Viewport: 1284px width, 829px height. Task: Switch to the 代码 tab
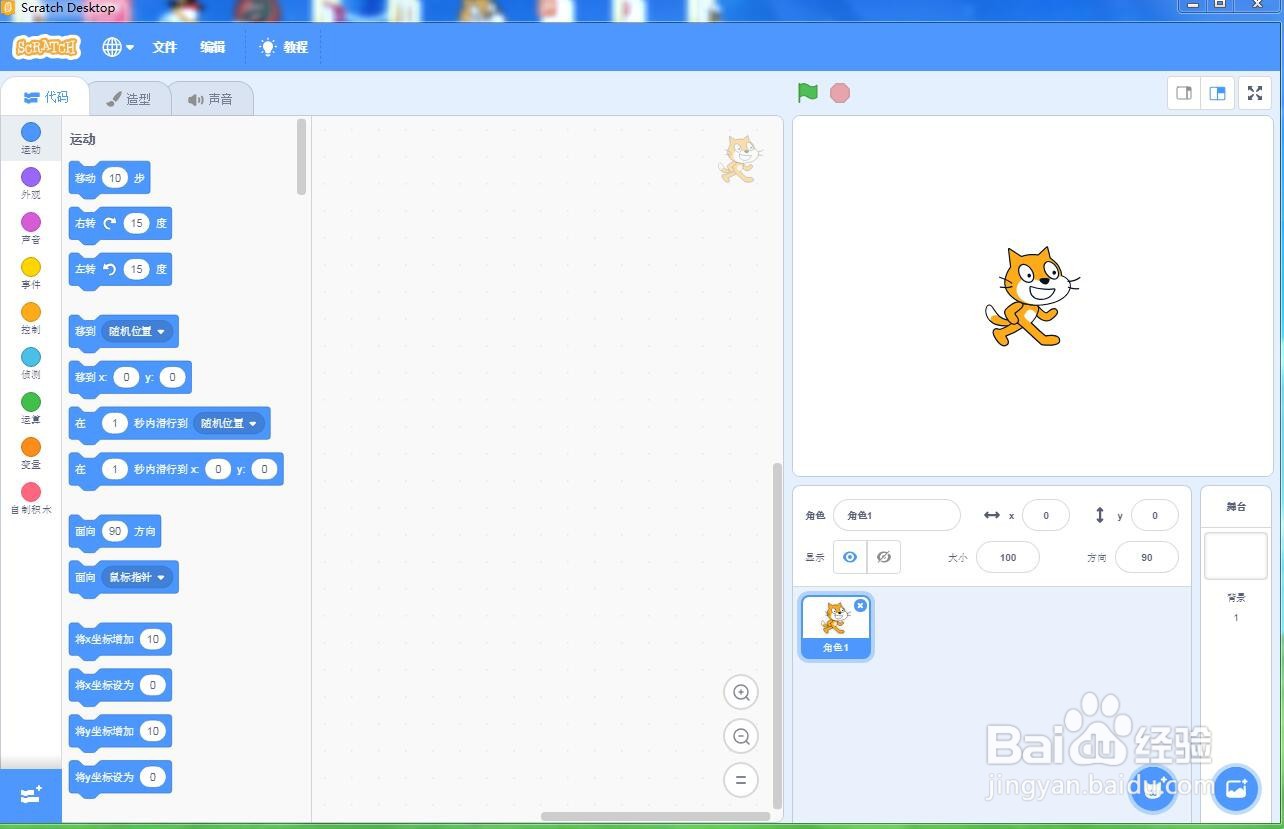point(46,98)
